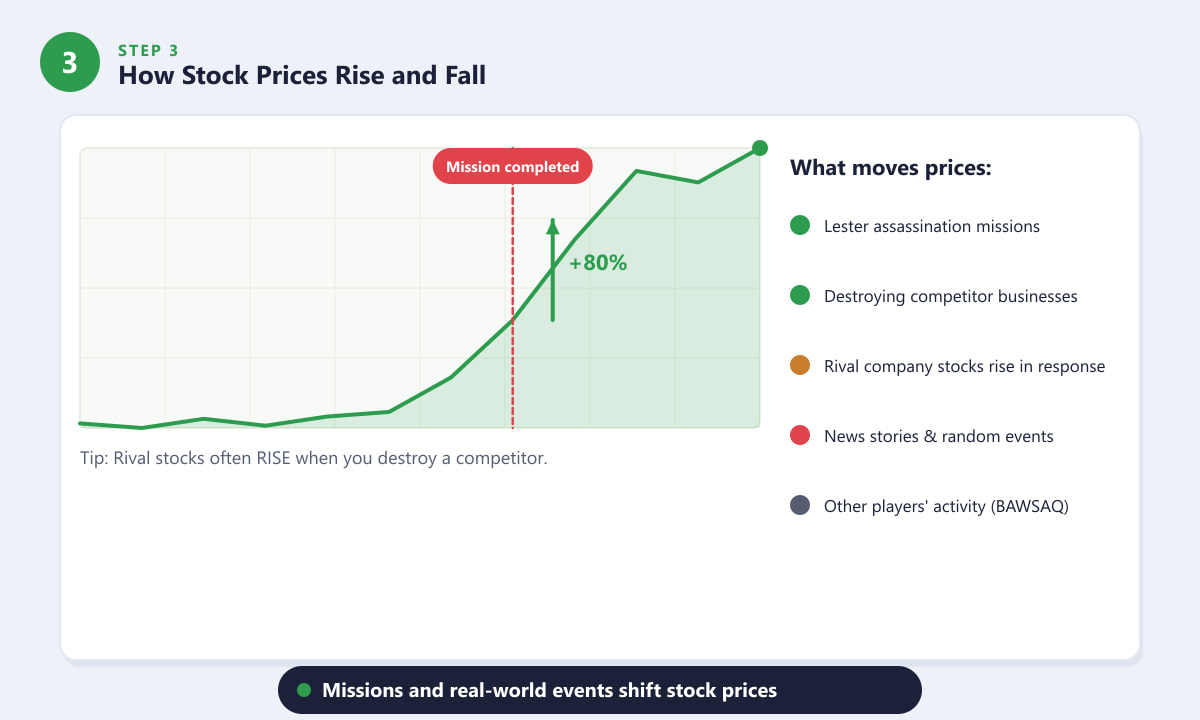Click the green step 3 circle badge
This screenshot has width=1200, height=720.
69,62
